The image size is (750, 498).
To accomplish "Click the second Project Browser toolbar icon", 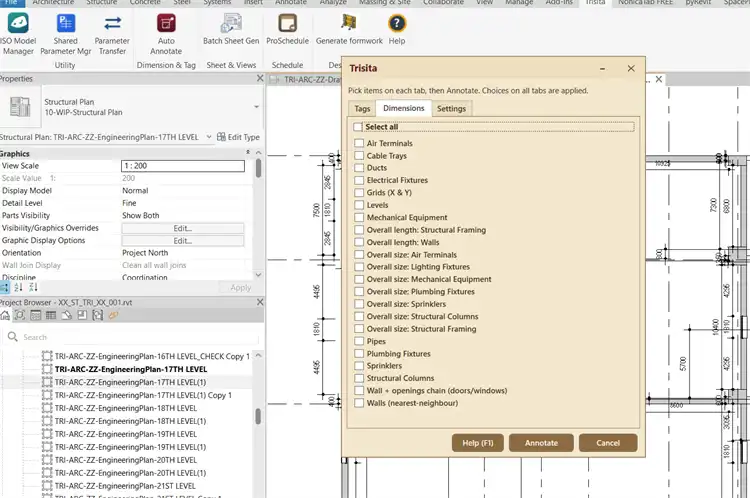I will 20,315.
